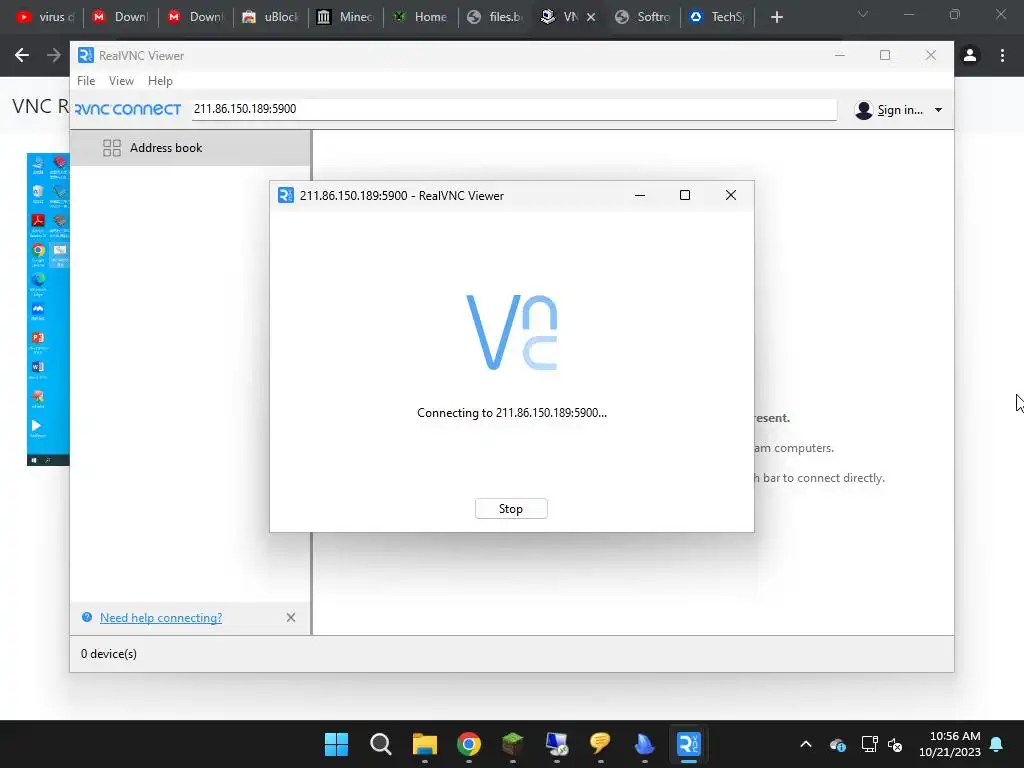The width and height of the screenshot is (1024, 768).
Task: Open the View menu in RealVNC Viewer
Action: 121,81
